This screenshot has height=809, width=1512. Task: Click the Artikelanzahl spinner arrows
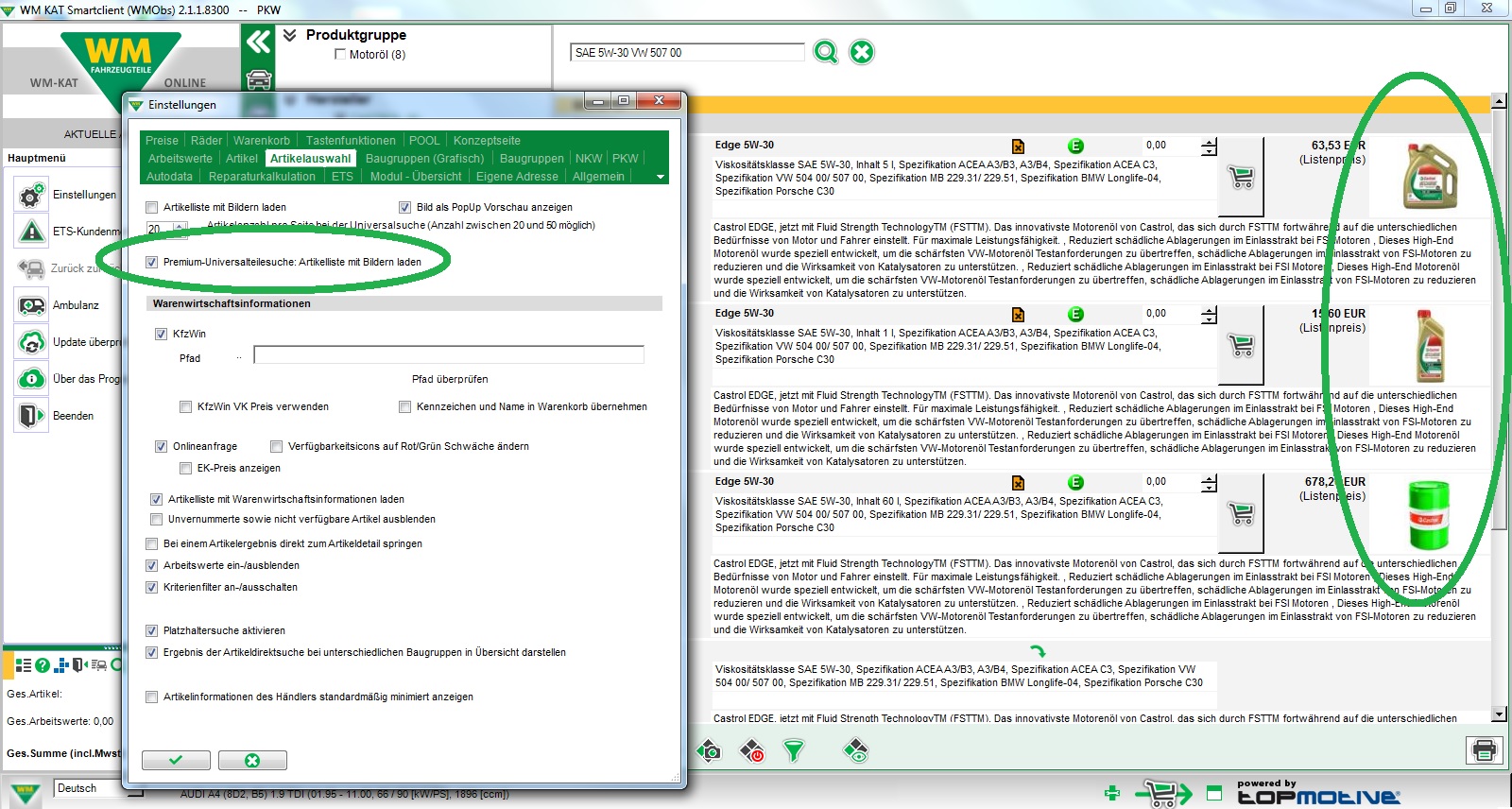tap(180, 229)
